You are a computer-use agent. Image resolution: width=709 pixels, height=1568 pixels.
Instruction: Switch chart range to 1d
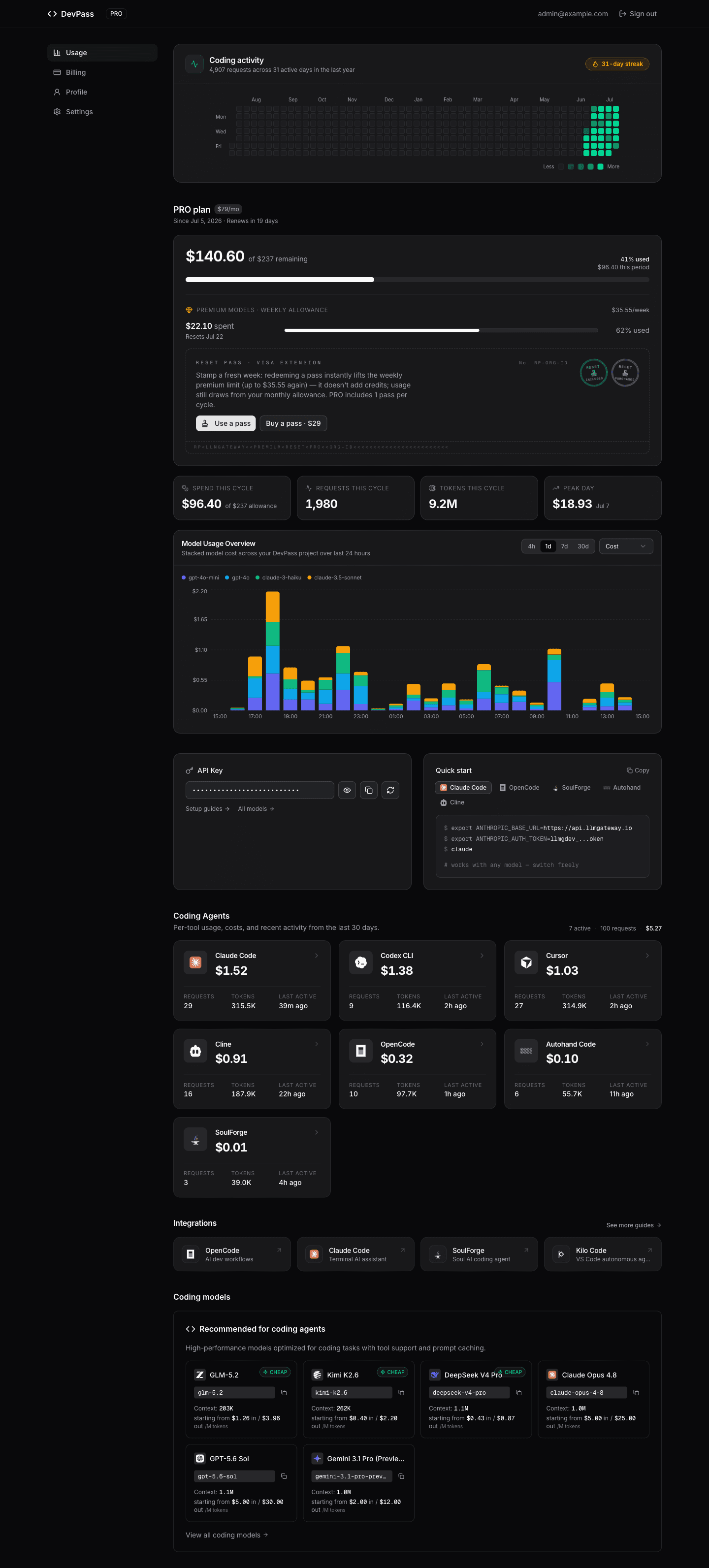pos(548,546)
